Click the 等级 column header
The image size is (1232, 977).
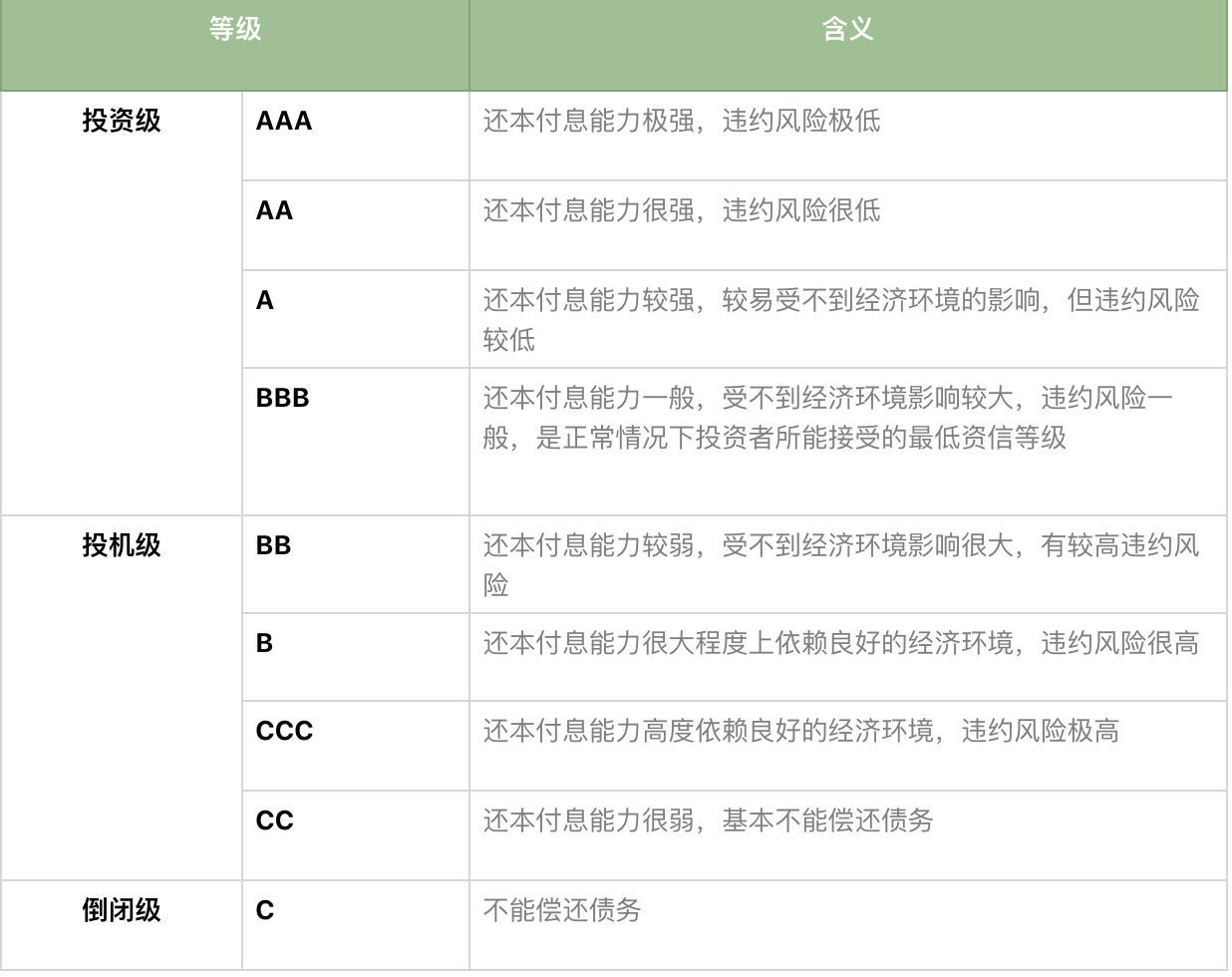pos(235,30)
